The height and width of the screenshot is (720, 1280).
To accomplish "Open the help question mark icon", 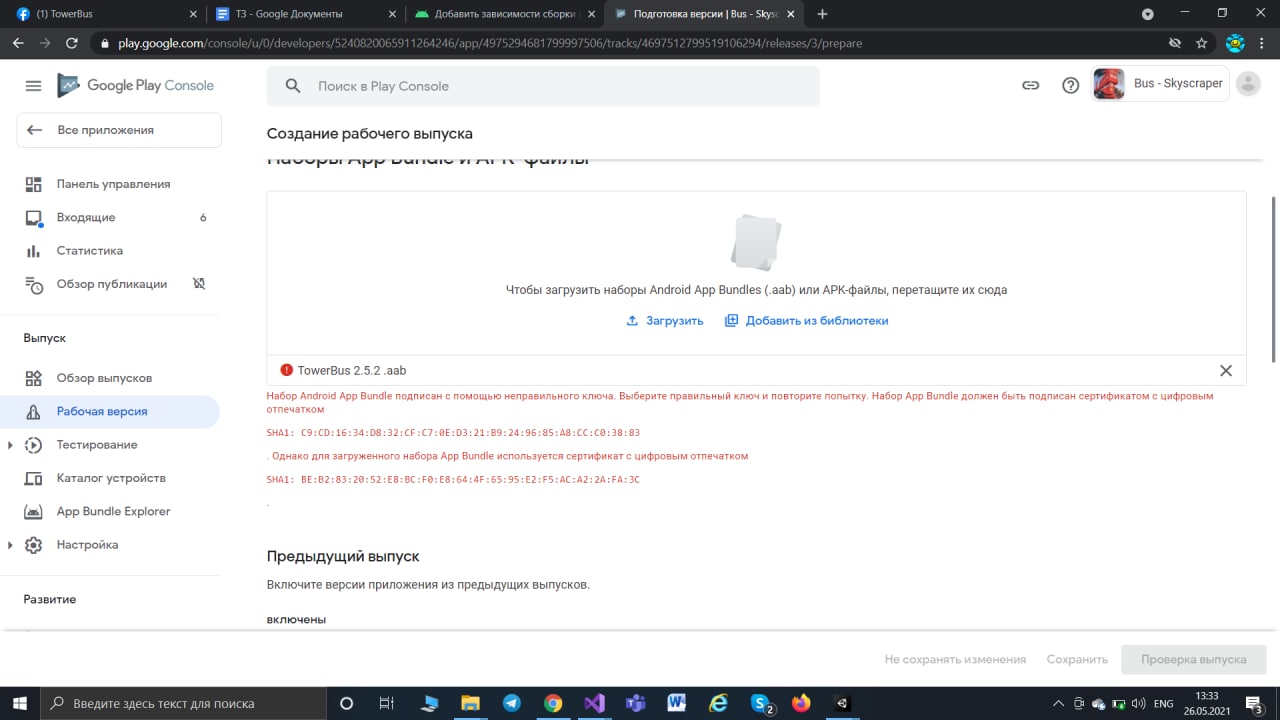I will pyautogui.click(x=1070, y=86).
